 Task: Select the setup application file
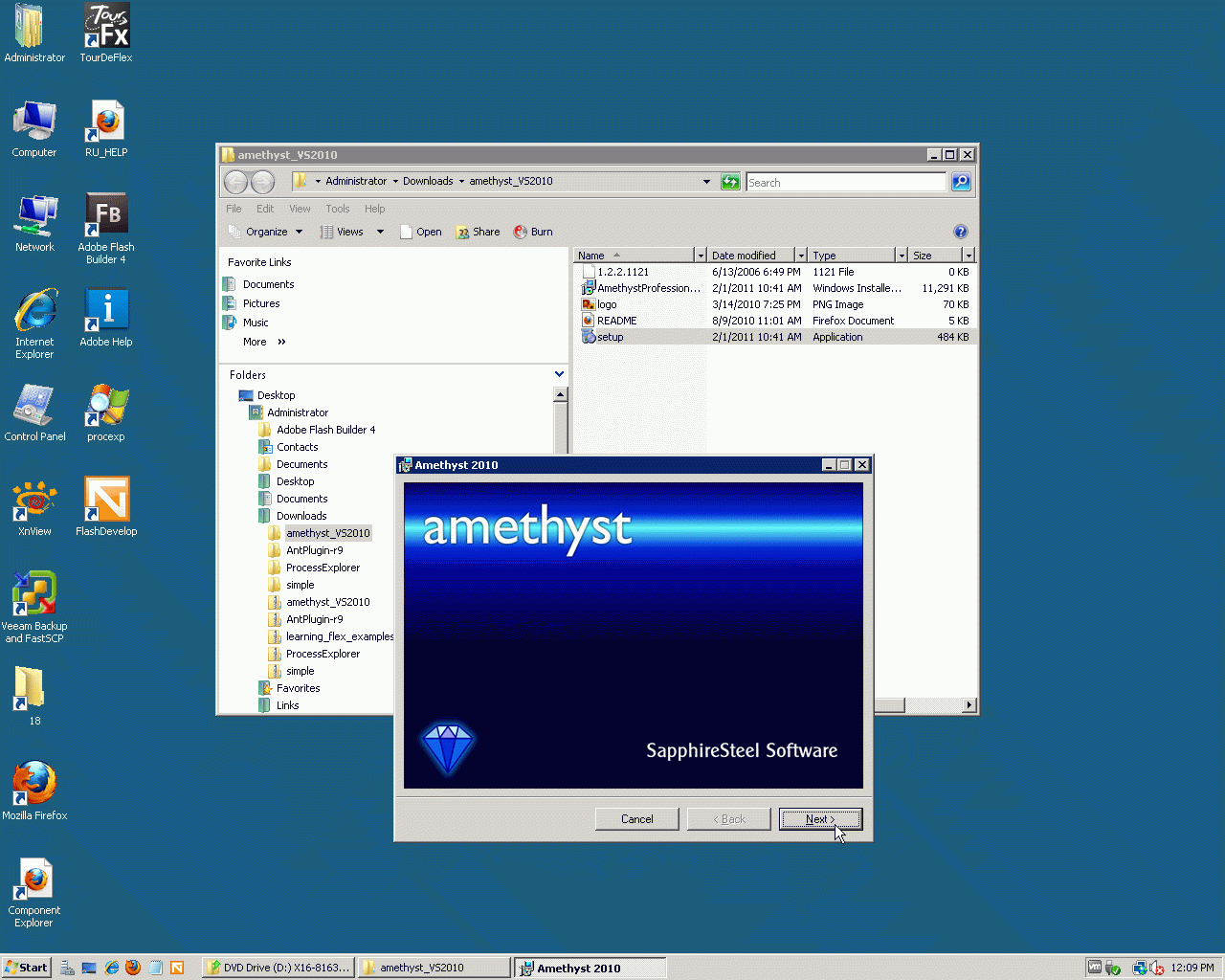point(603,337)
